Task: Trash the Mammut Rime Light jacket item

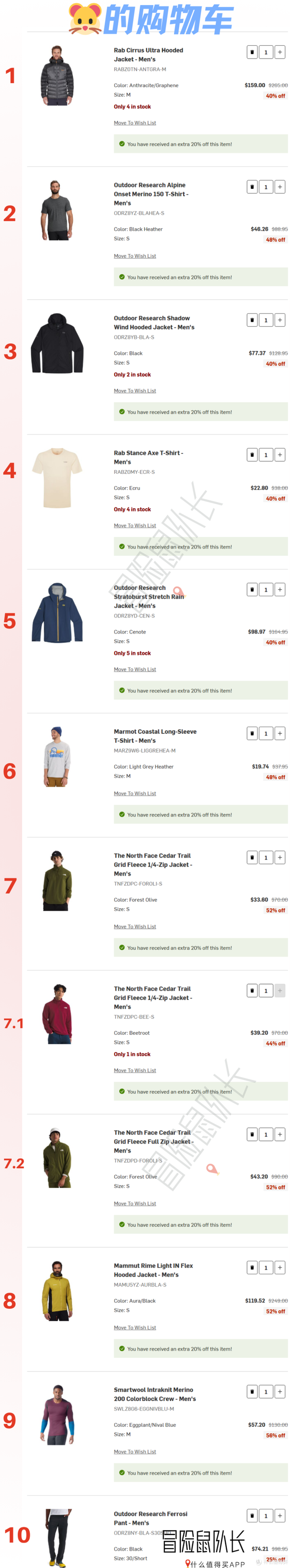Action: pos(251,1267)
